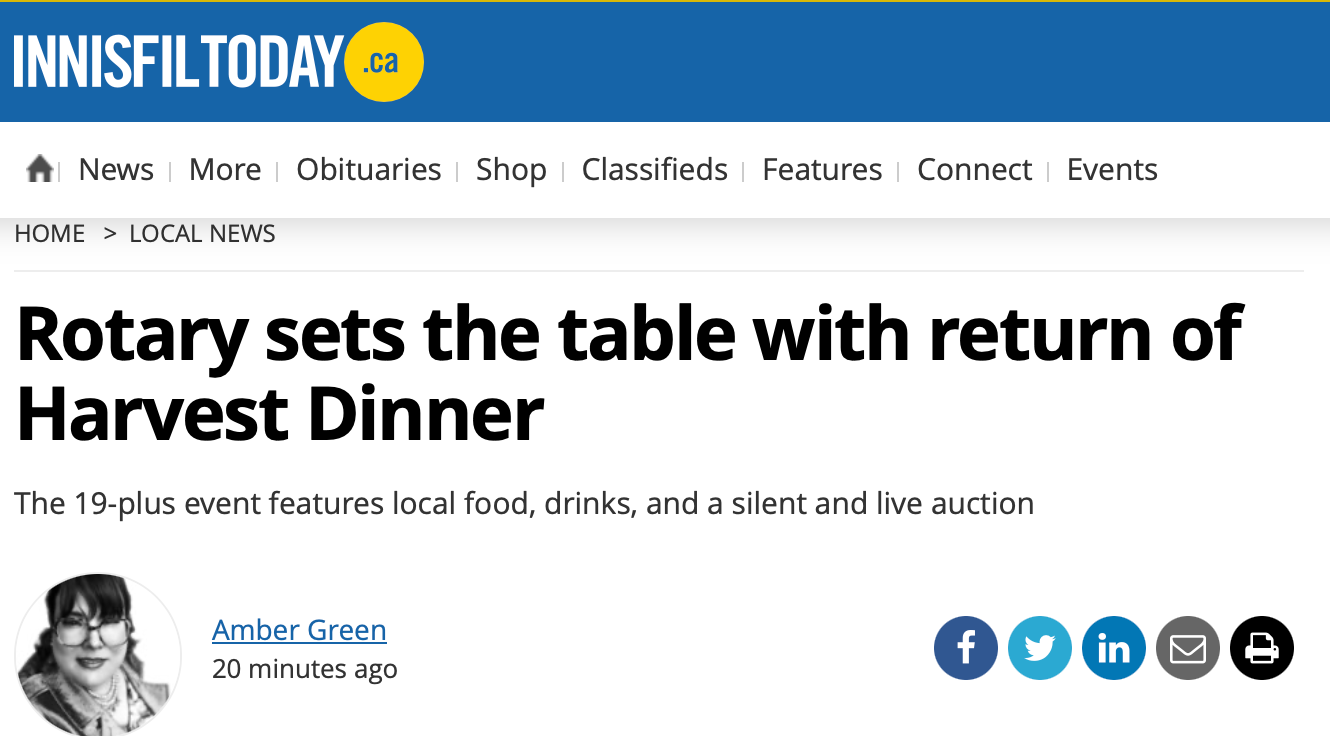
Task: Open the News menu
Action: coord(116,170)
